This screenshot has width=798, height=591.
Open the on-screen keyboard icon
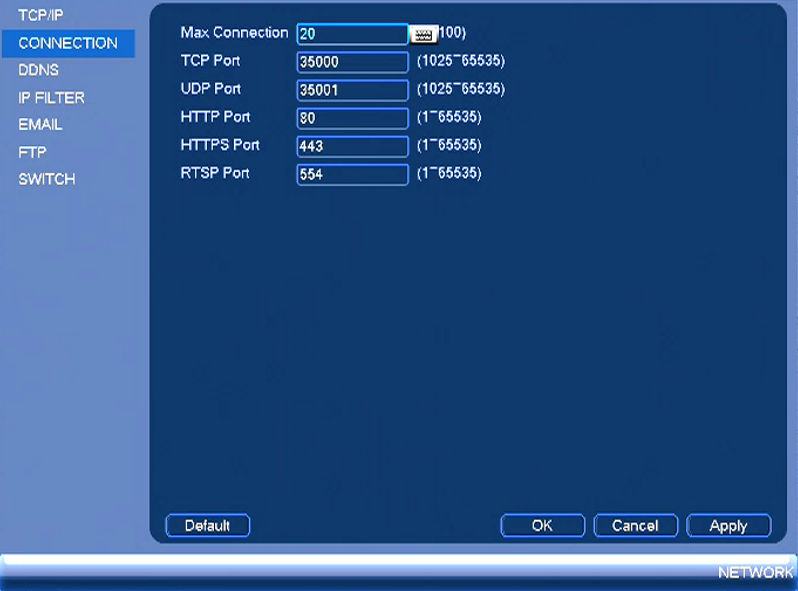coord(423,35)
